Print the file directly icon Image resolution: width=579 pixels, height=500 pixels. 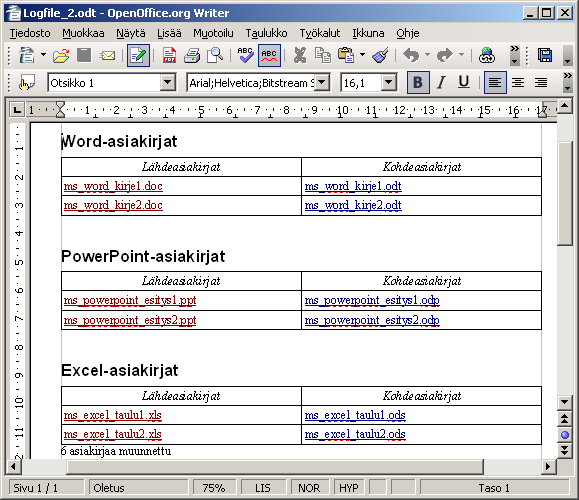pyautogui.click(x=192, y=55)
